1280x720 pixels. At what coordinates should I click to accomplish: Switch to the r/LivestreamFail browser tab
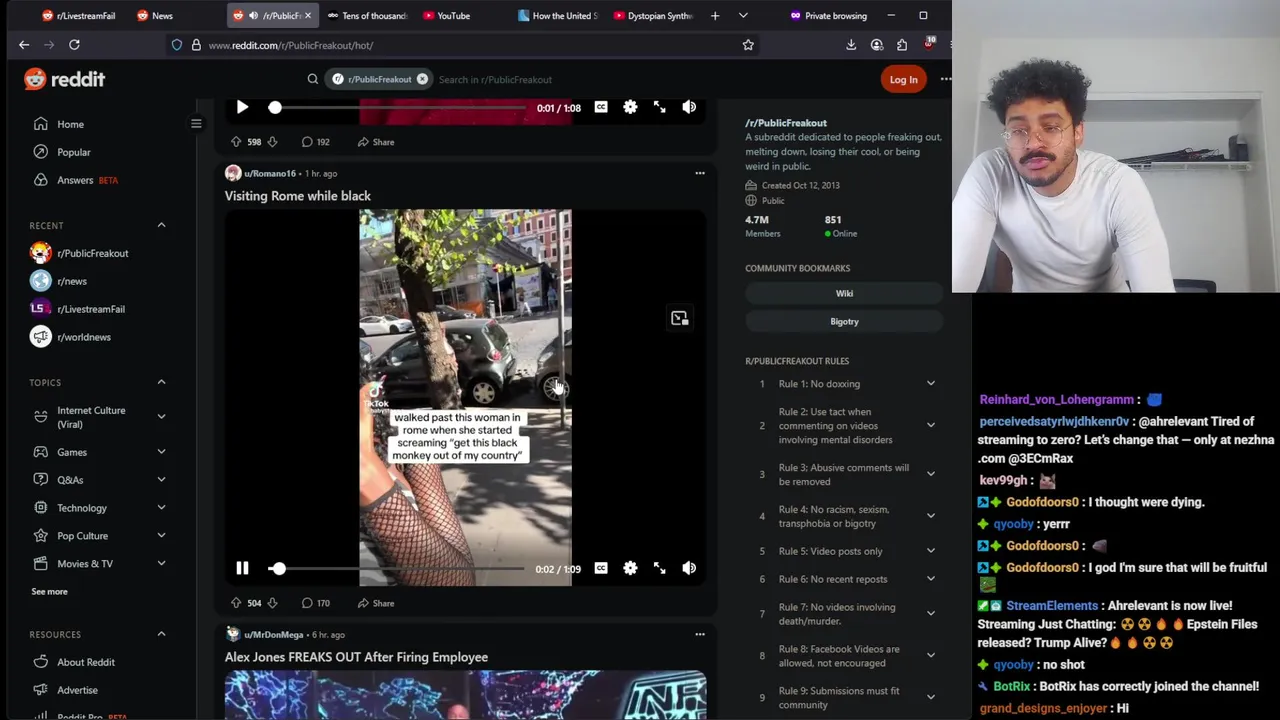point(80,16)
